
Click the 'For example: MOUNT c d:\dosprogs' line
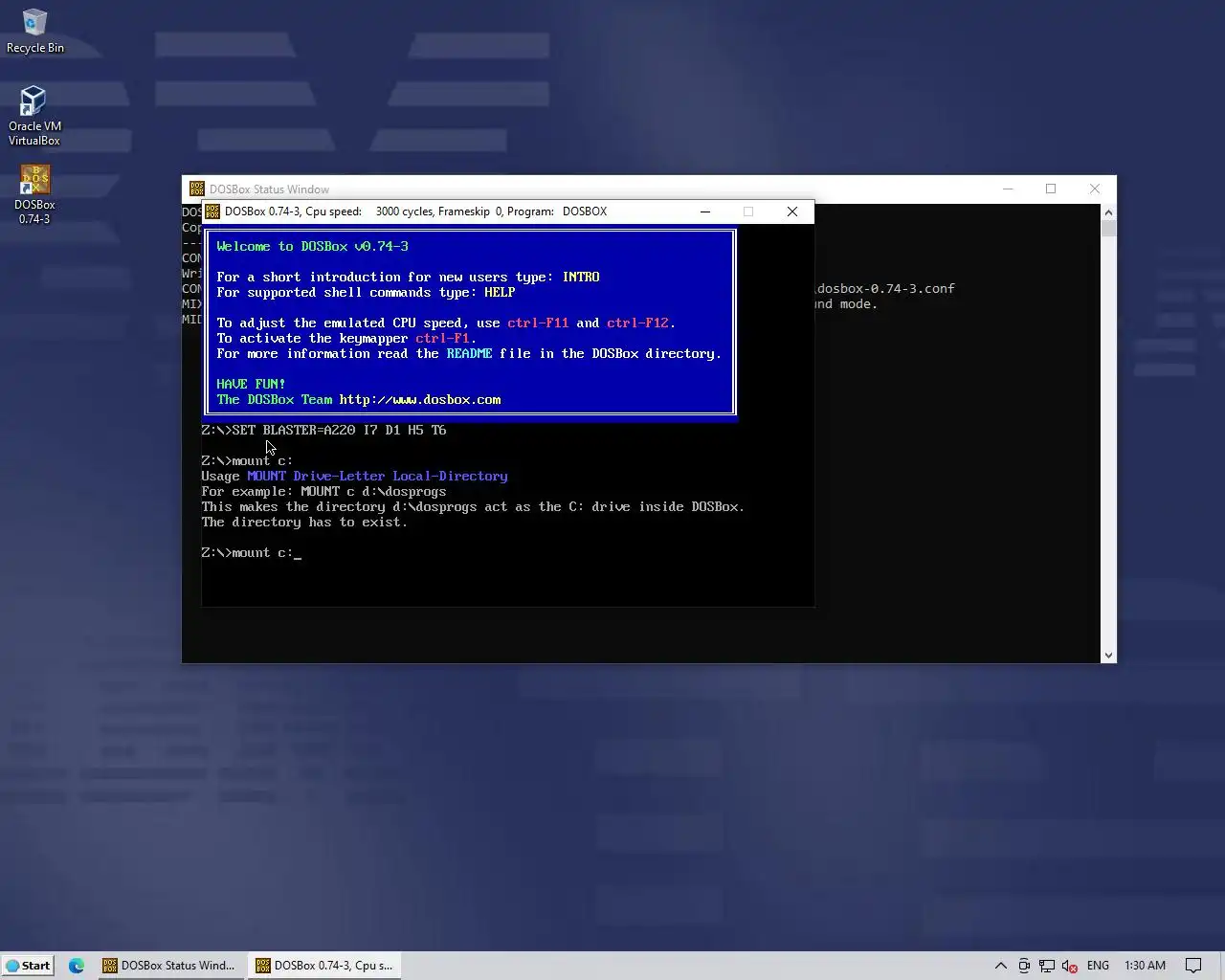tap(323, 491)
